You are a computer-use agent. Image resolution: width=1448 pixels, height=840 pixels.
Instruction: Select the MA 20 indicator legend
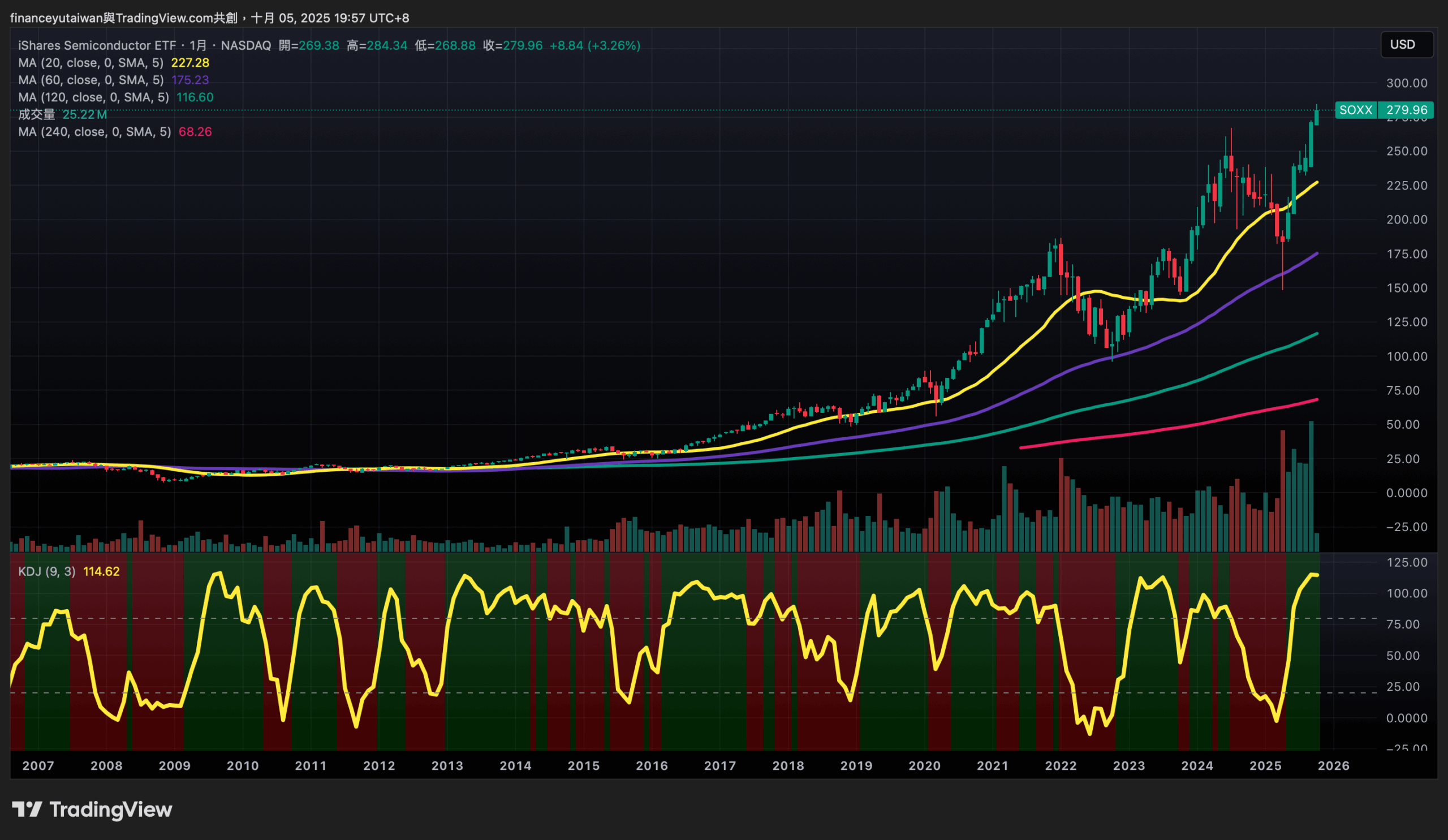pyautogui.click(x=91, y=63)
